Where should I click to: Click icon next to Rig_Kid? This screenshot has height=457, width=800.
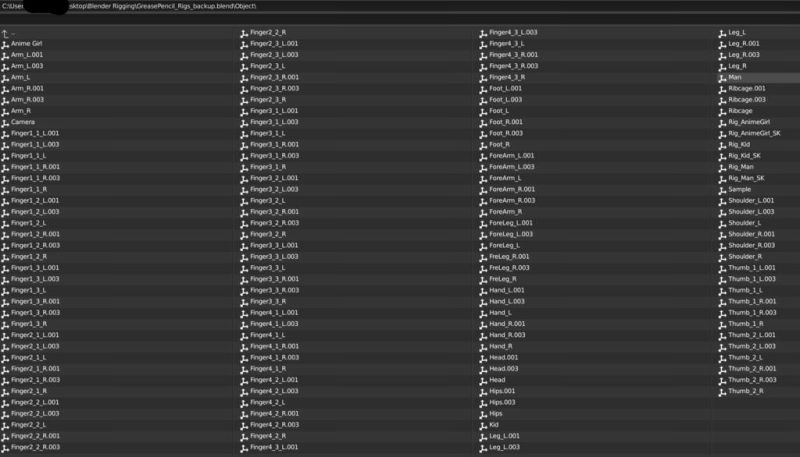pyautogui.click(x=722, y=145)
